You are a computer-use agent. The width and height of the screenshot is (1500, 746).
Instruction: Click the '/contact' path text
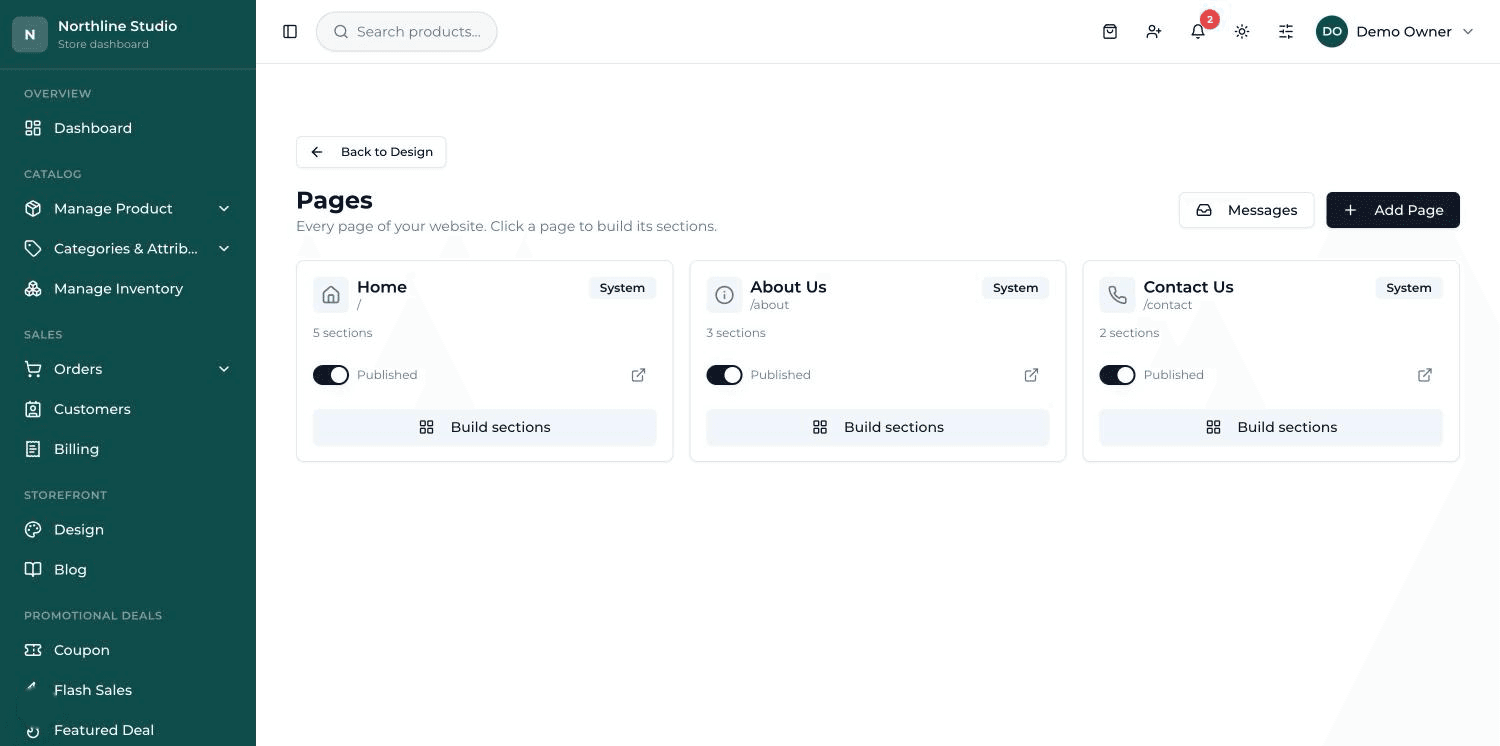(x=1168, y=305)
